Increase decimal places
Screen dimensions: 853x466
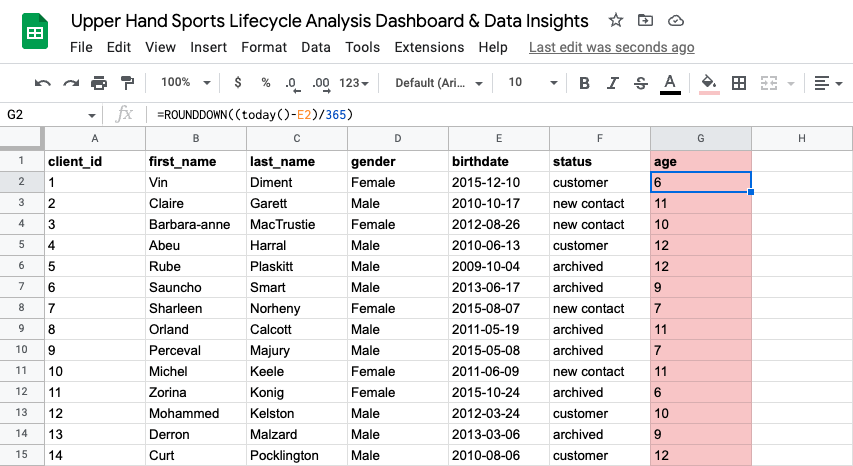321,83
